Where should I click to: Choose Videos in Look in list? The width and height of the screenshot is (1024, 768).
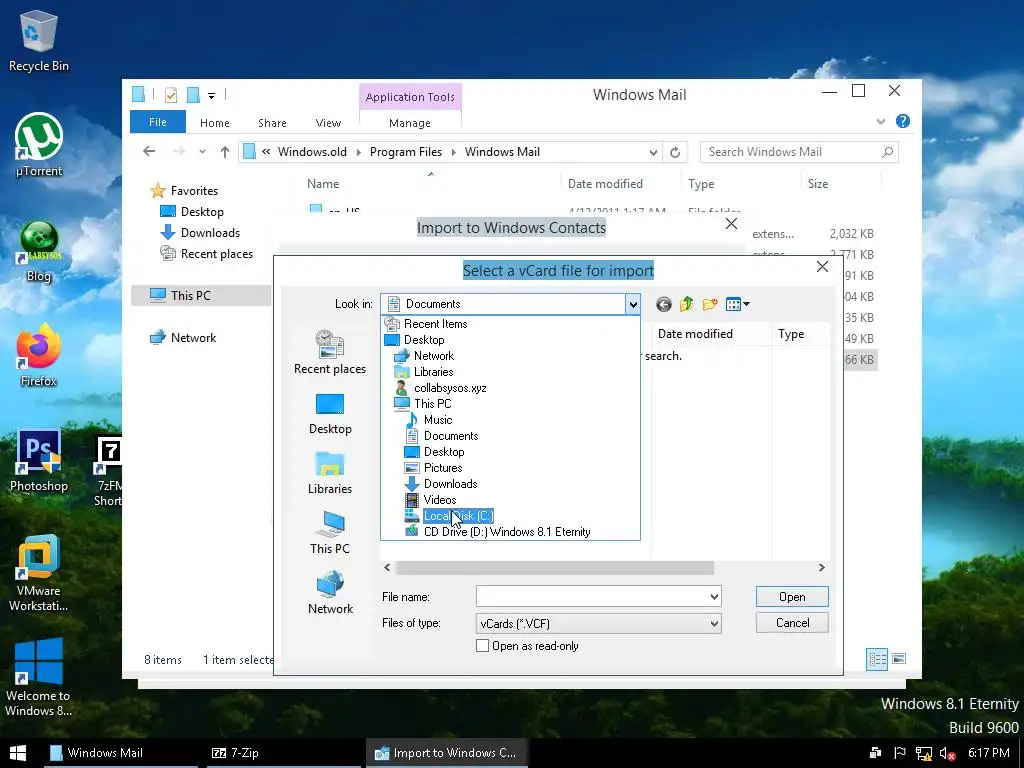click(440, 500)
